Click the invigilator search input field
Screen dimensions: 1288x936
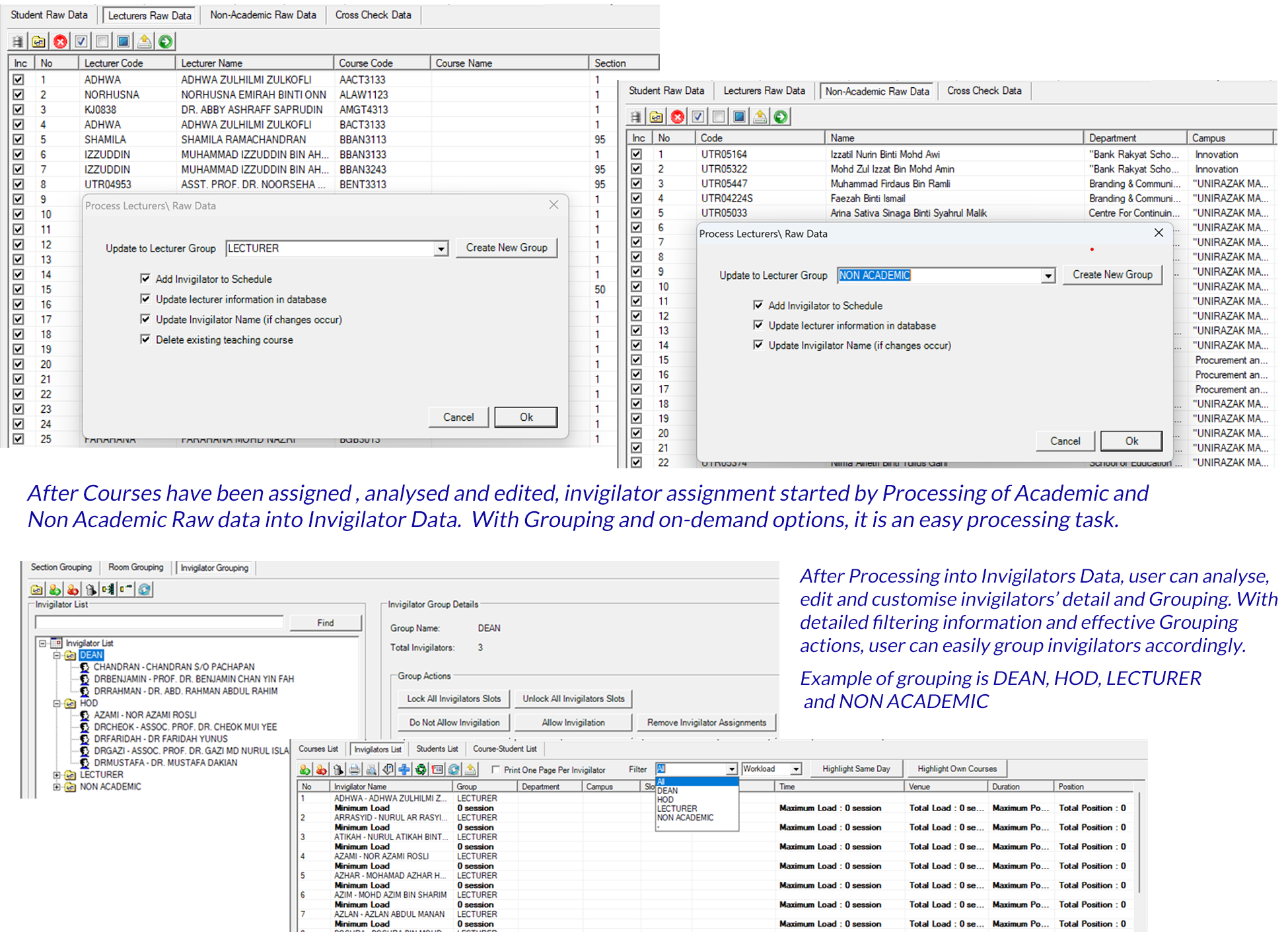tap(159, 622)
